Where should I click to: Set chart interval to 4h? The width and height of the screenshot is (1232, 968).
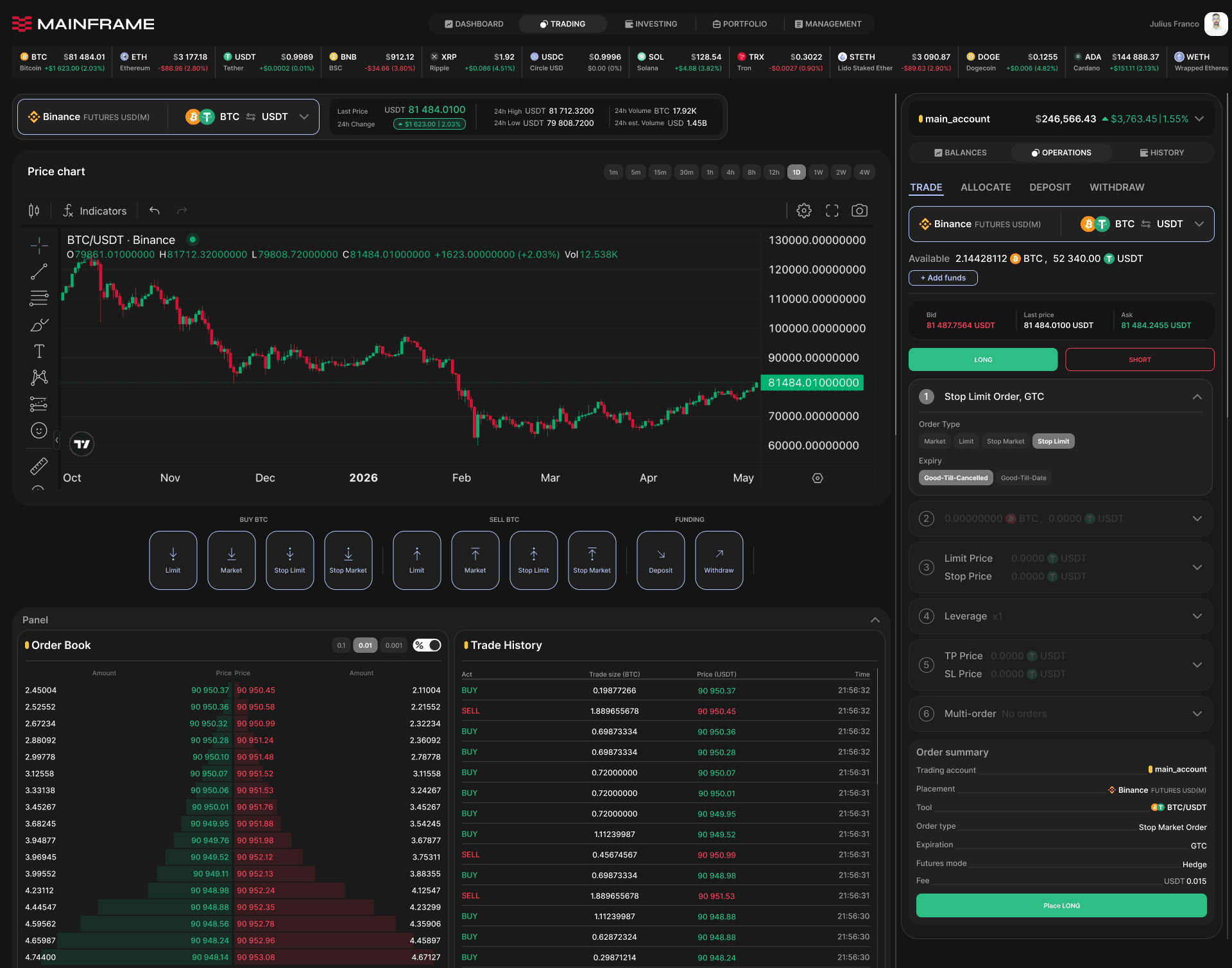[x=730, y=172]
